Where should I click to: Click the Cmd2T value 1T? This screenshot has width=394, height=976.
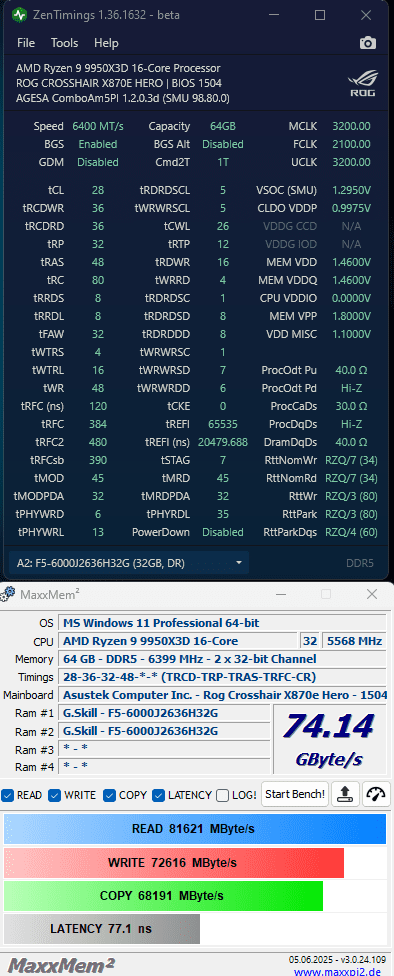pos(223,162)
